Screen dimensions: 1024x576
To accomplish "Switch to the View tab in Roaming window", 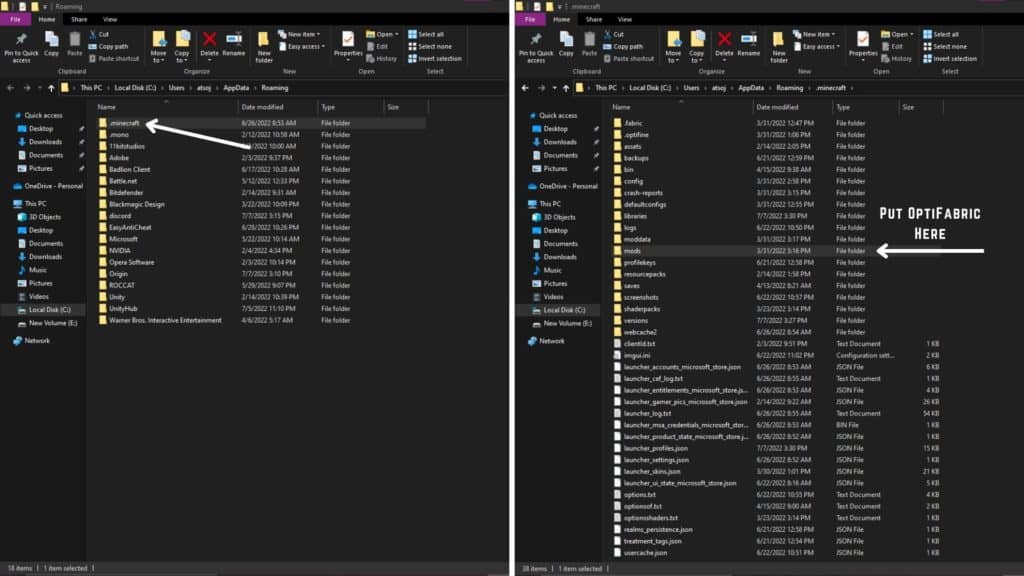I will coord(109,19).
